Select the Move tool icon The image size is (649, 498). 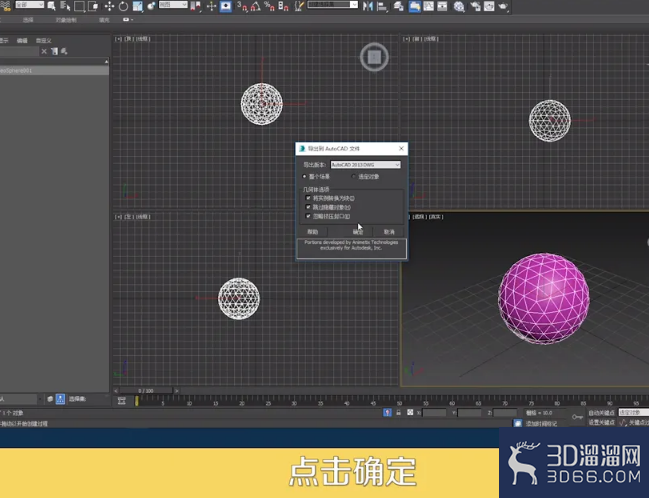pos(109,6)
